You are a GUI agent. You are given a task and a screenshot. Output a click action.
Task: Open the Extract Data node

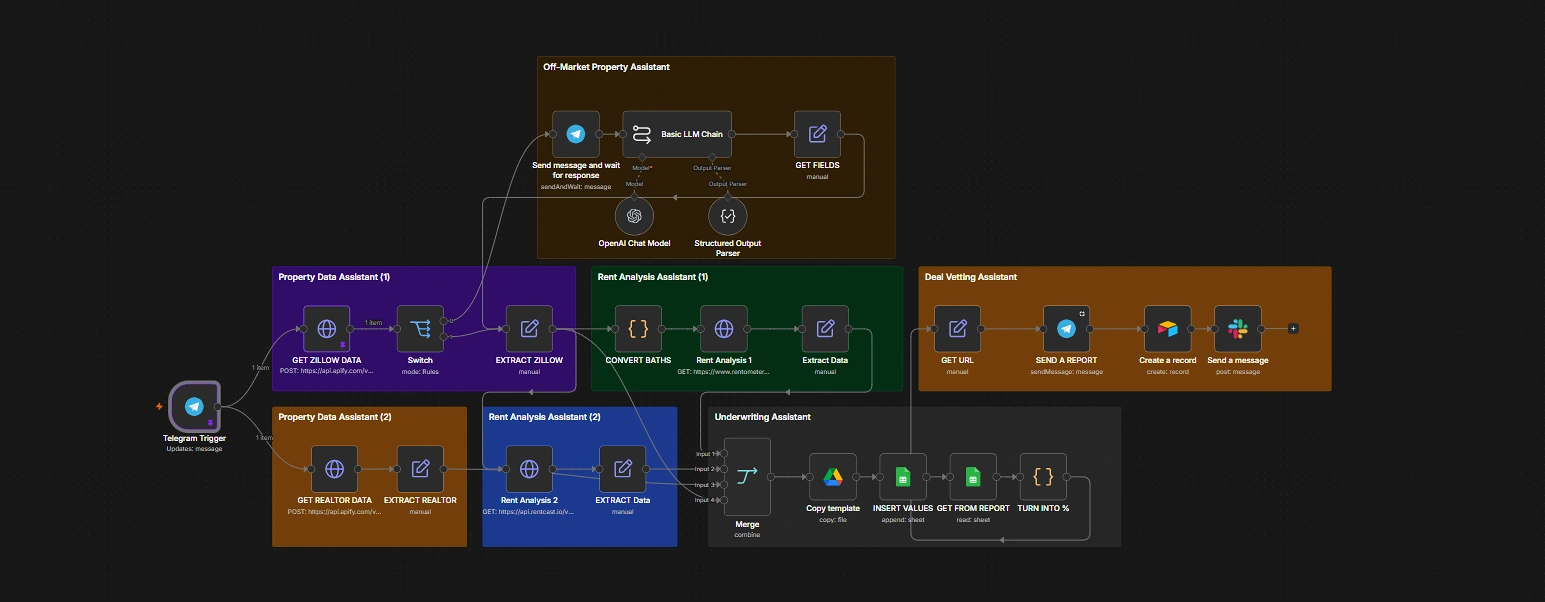click(825, 329)
